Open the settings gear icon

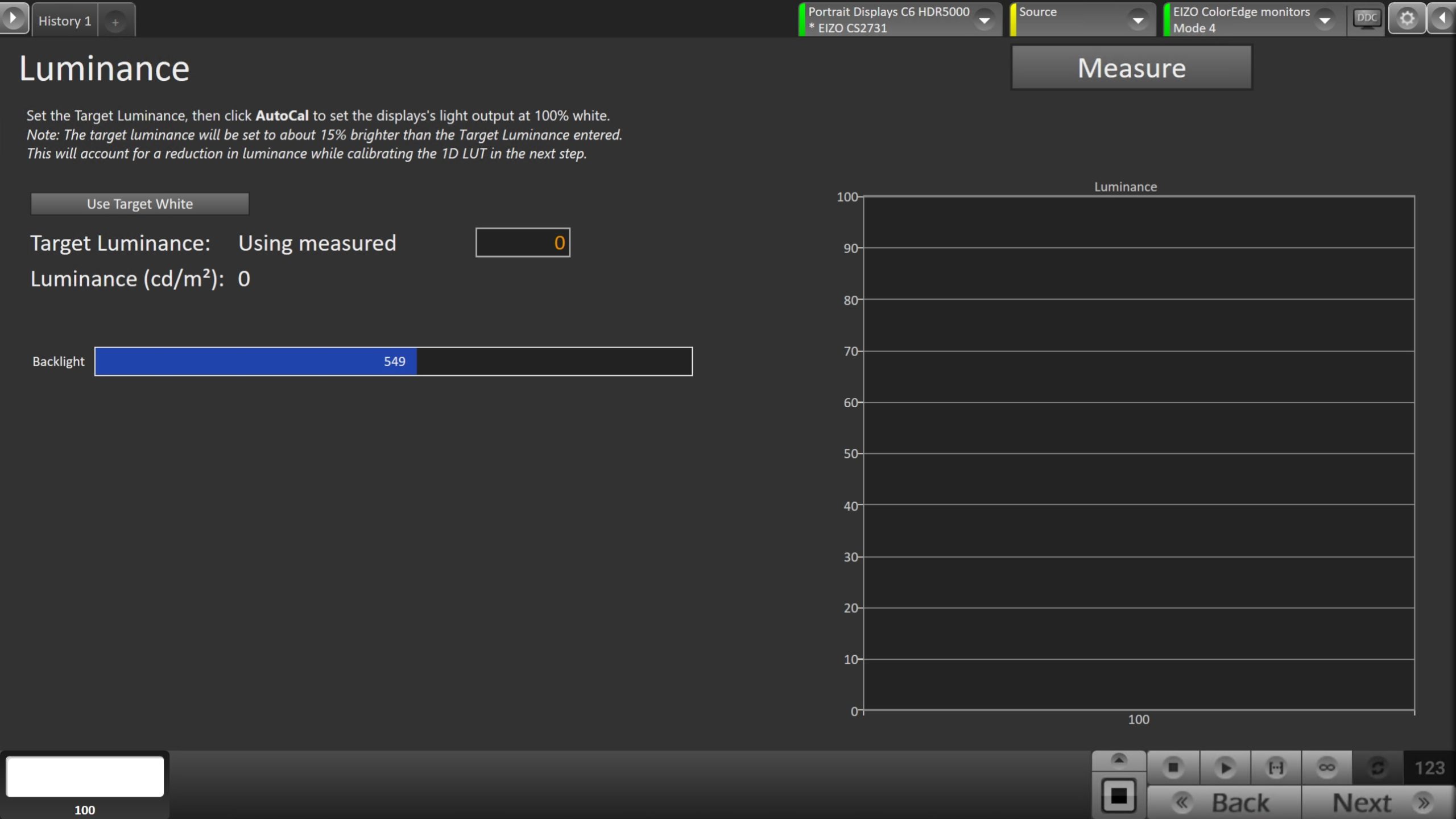click(x=1407, y=19)
